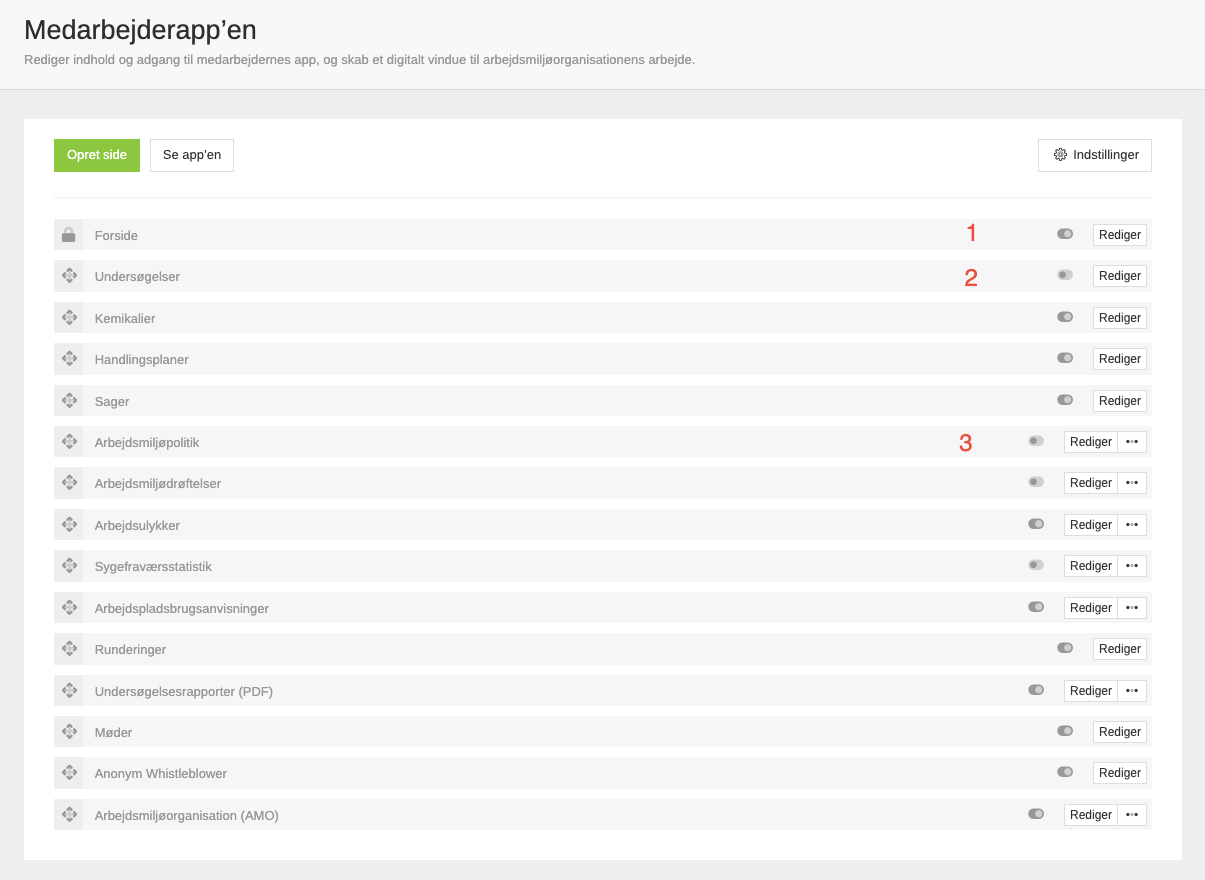Screen dimensions: 1205x880
Task: Toggle the Handlingsplaner page switch
Action: point(1065,358)
